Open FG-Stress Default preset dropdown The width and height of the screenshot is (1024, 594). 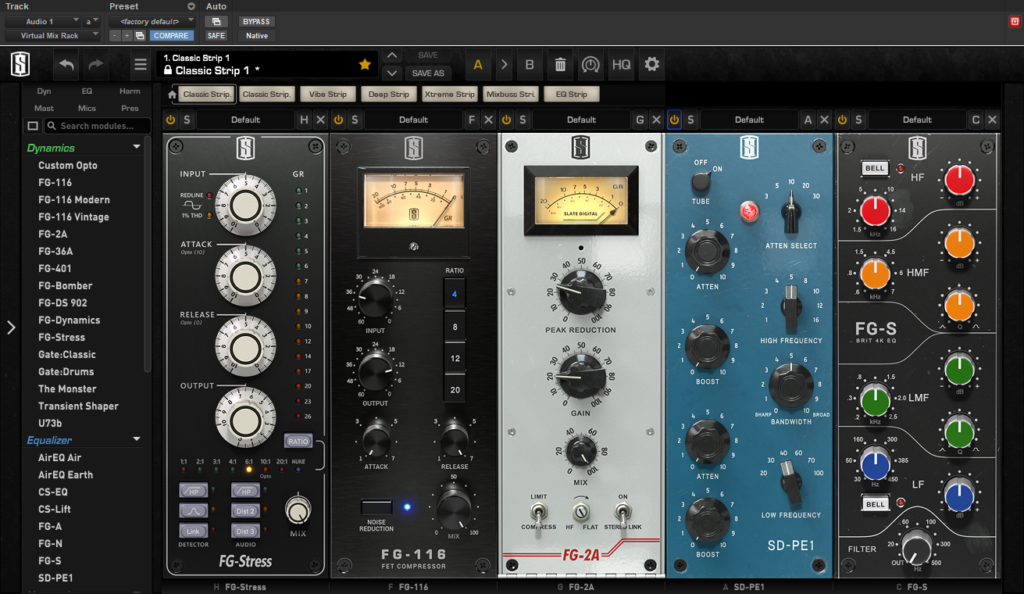(x=245, y=119)
